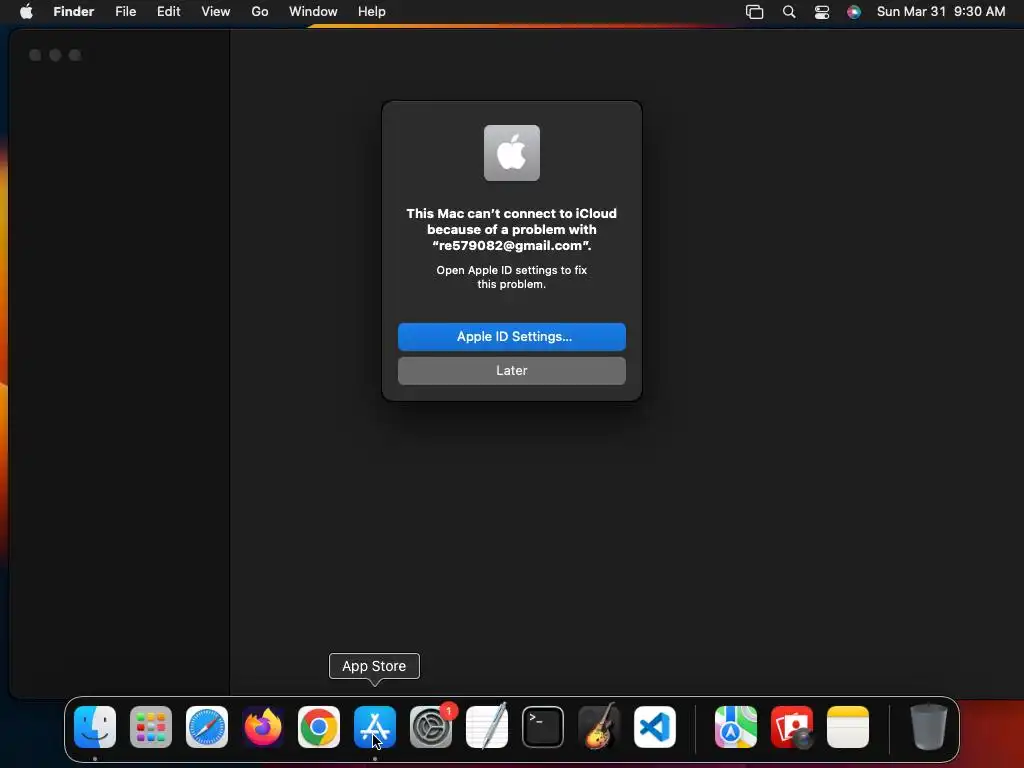Open the Go menu
Screen dimensions: 1024x768
click(260, 12)
